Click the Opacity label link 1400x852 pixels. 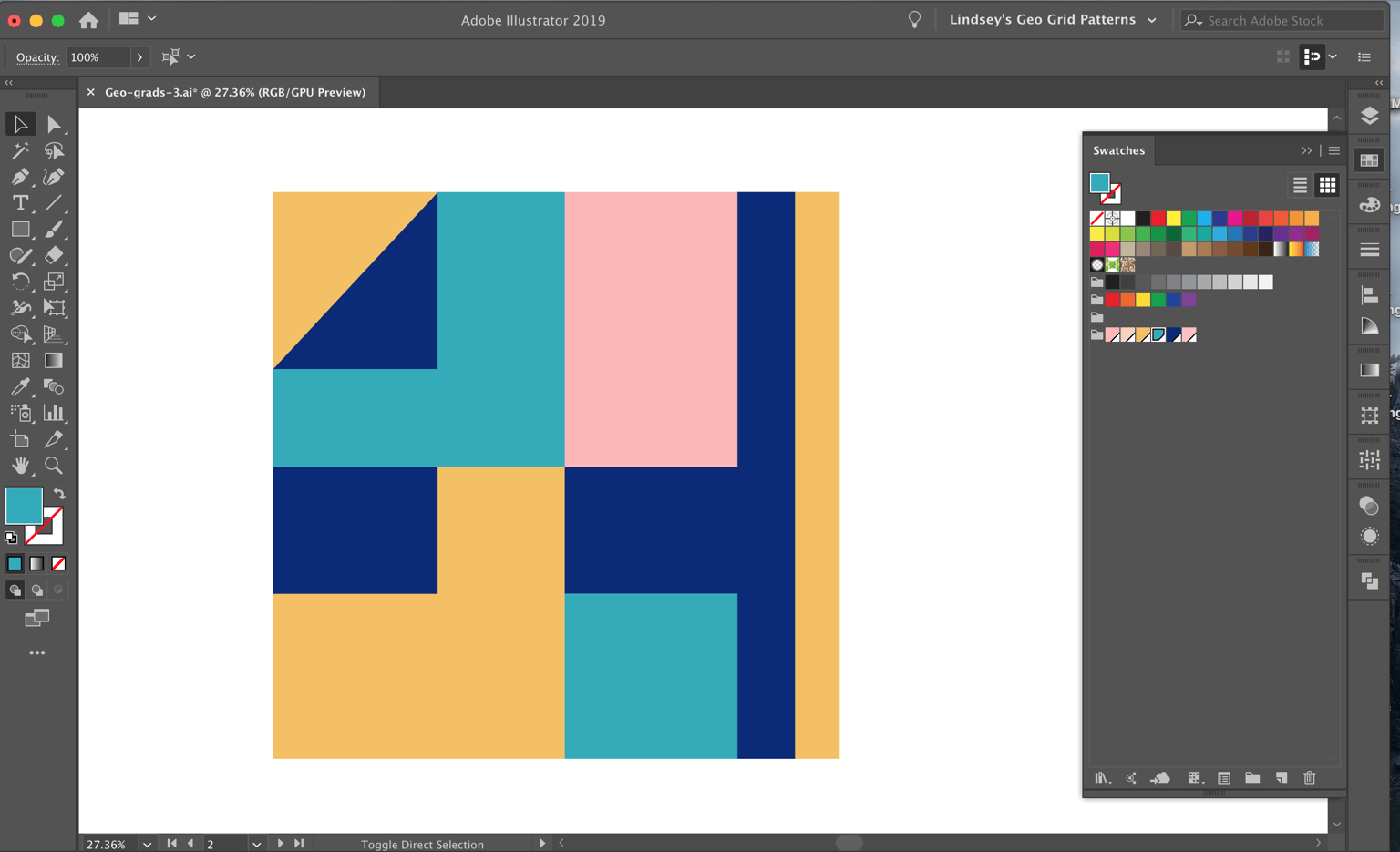tap(37, 57)
